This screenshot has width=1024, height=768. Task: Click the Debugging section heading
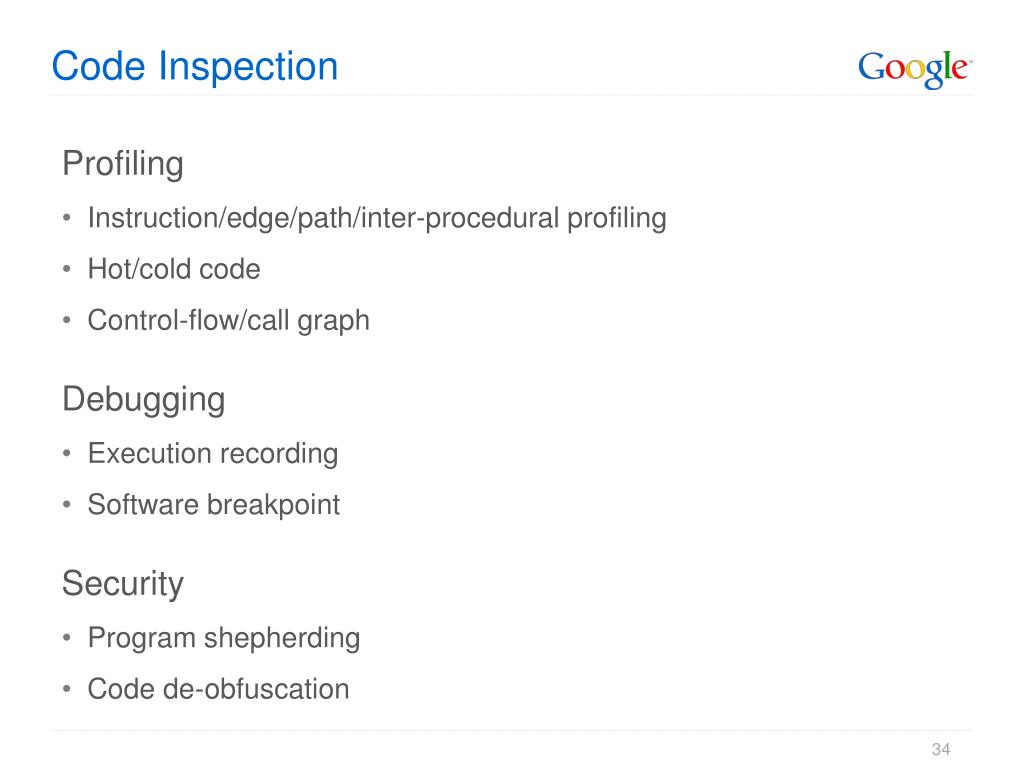coord(144,400)
